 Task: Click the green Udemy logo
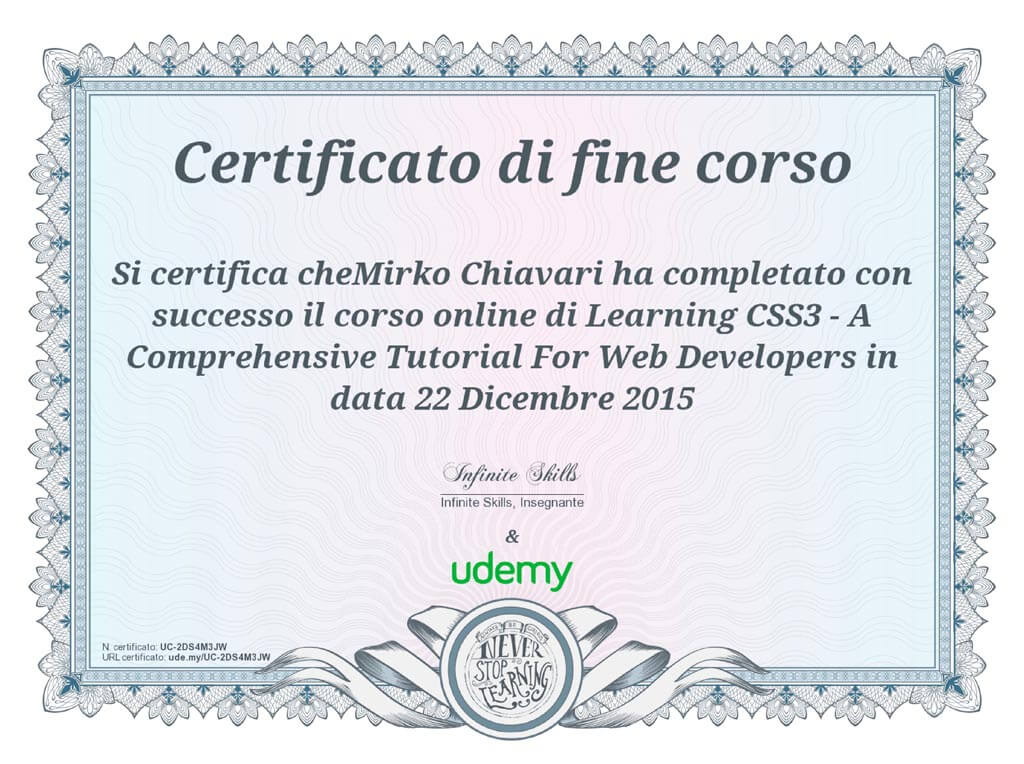[x=512, y=573]
